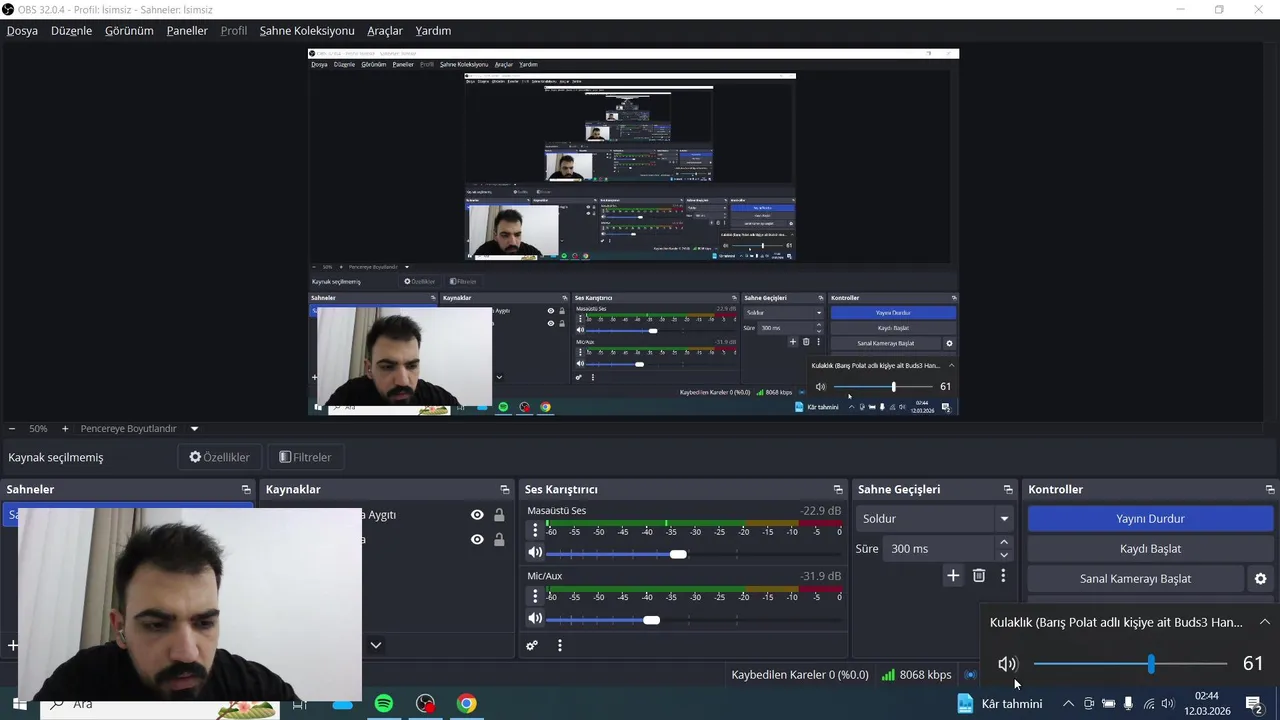Stop streaming with Yayını Durdur
The image size is (1280, 720).
point(1150,519)
